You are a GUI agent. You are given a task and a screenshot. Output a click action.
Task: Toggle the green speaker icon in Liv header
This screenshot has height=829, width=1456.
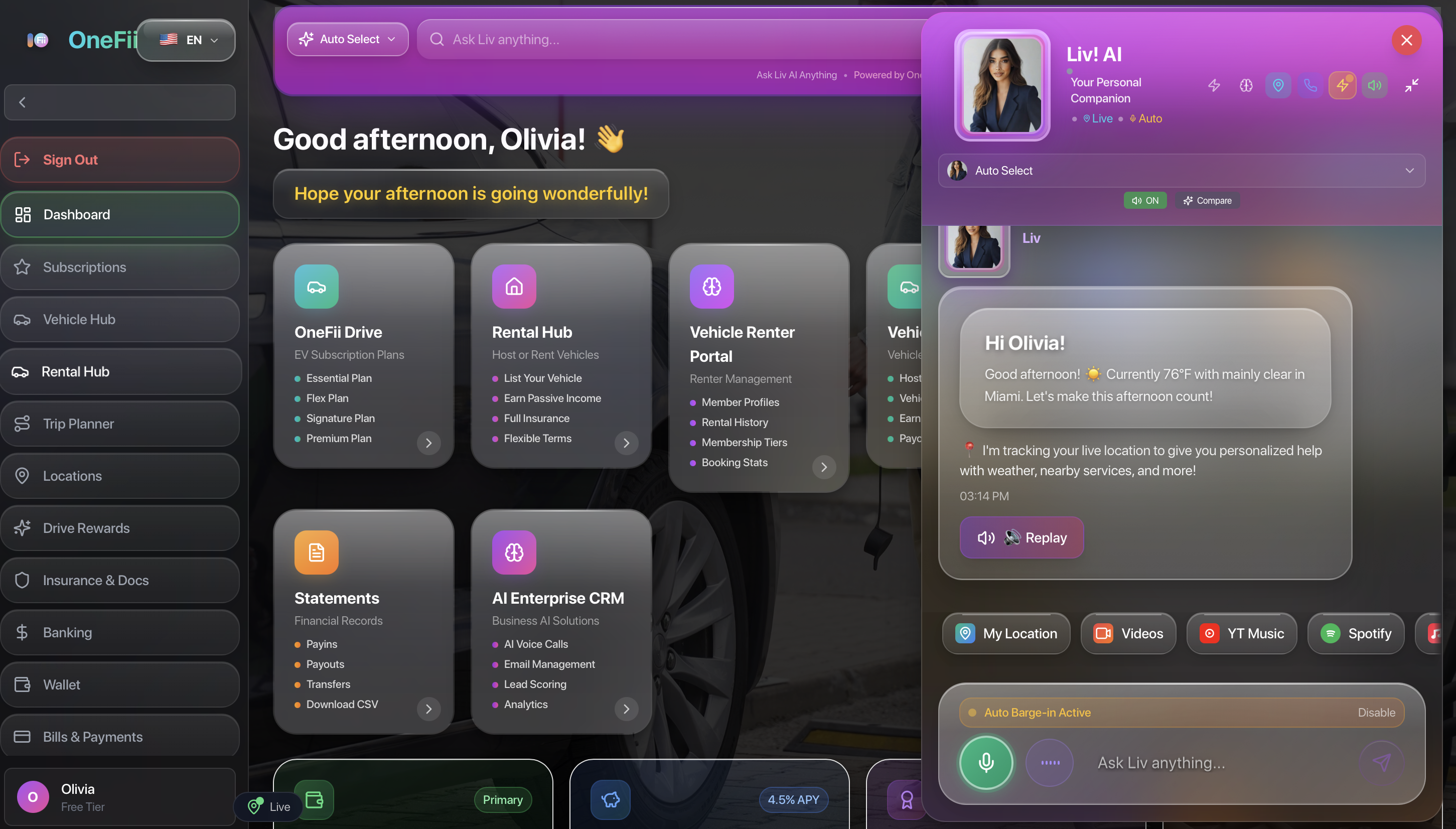click(1375, 85)
